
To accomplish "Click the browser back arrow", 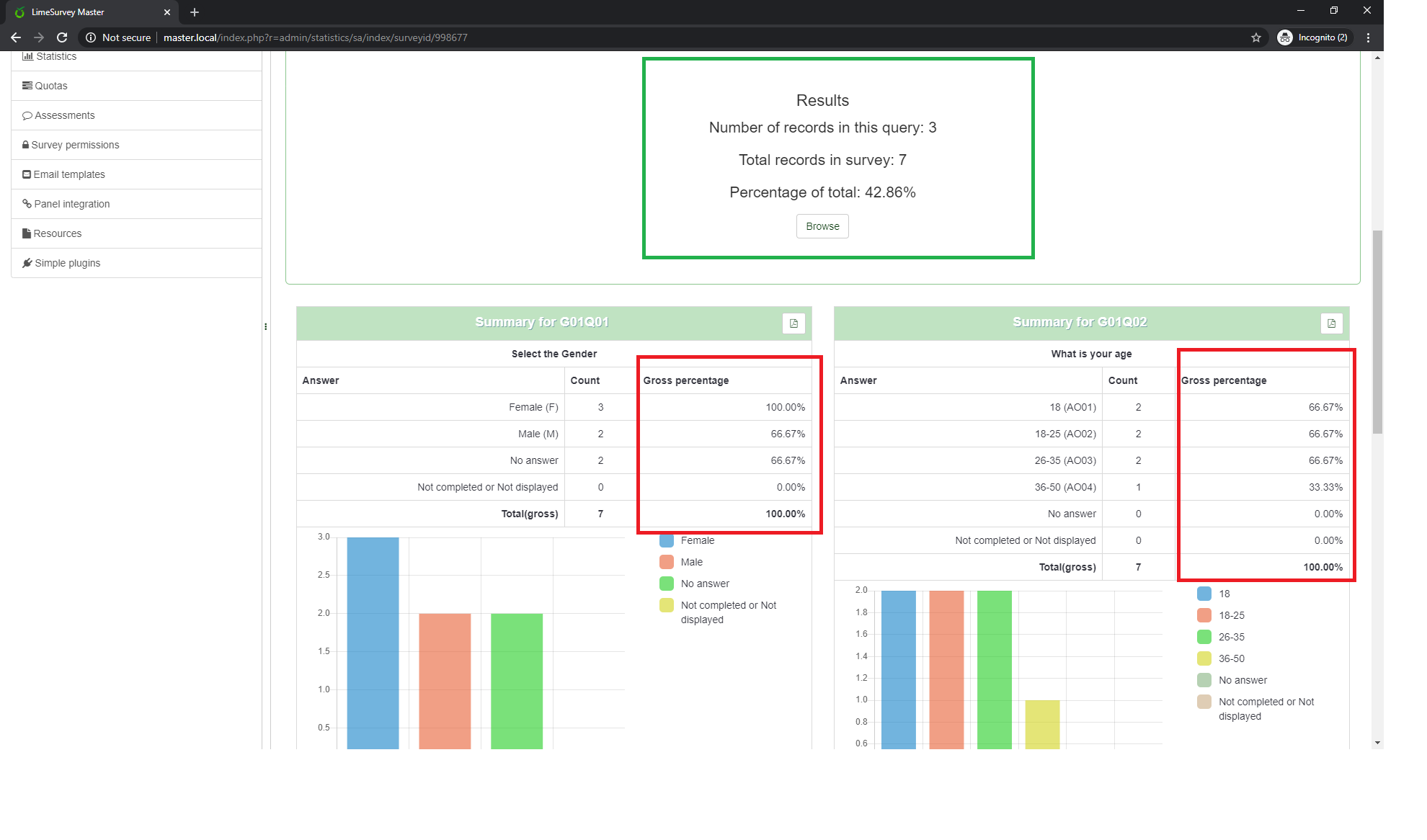I will tap(16, 37).
